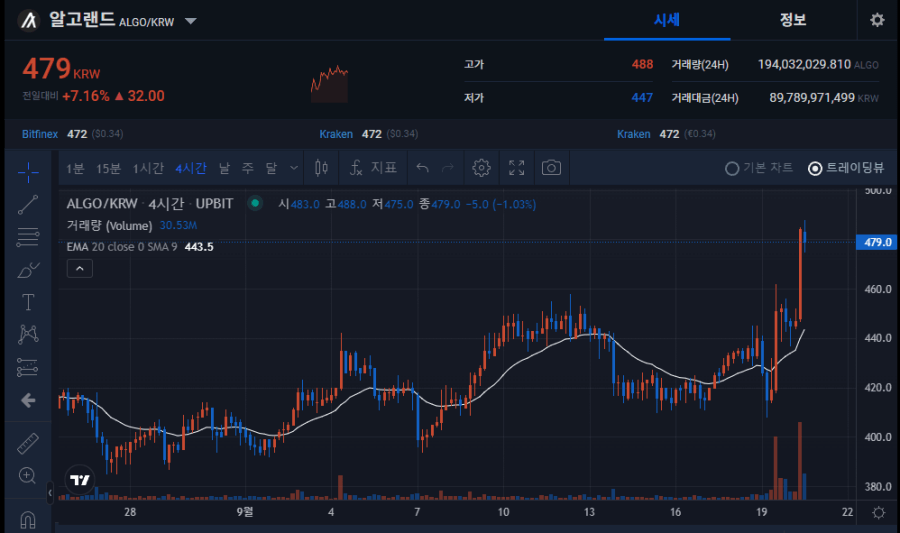
Task: Click the mini sparkline price chart
Action: 329,84
